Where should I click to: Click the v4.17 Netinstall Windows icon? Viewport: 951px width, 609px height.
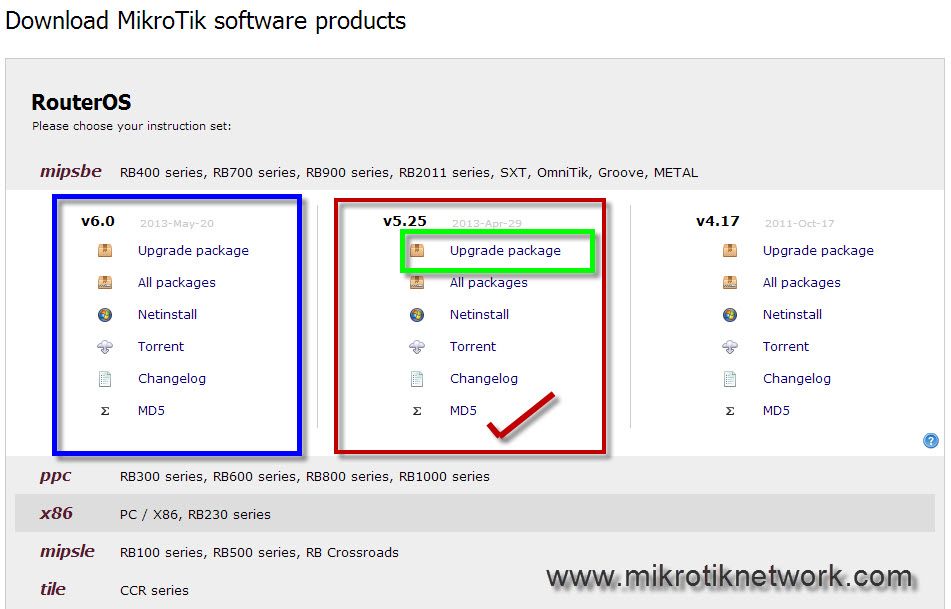pyautogui.click(x=730, y=315)
